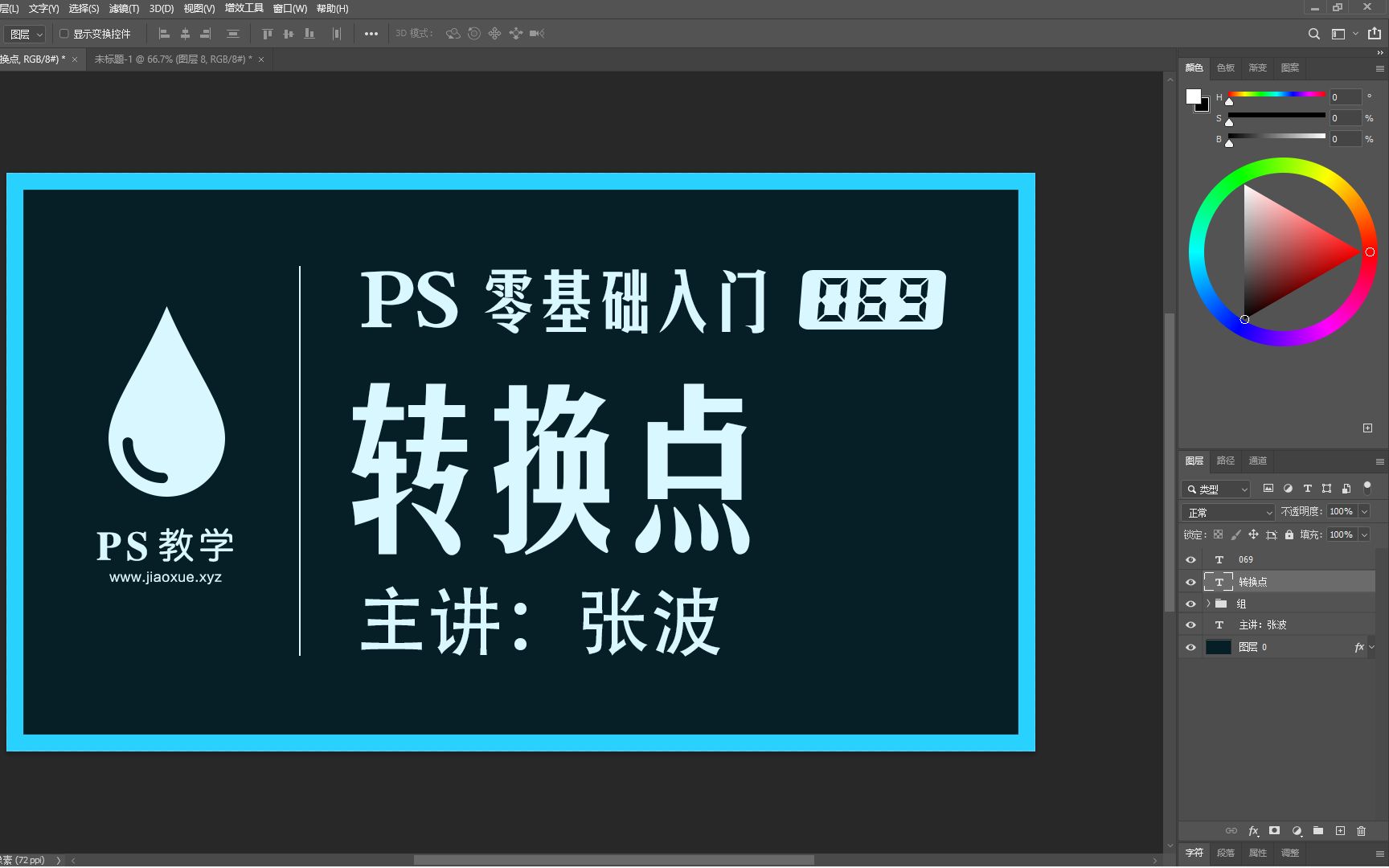Open the color panel flyout menu
1389x868 pixels.
click(x=1379, y=68)
